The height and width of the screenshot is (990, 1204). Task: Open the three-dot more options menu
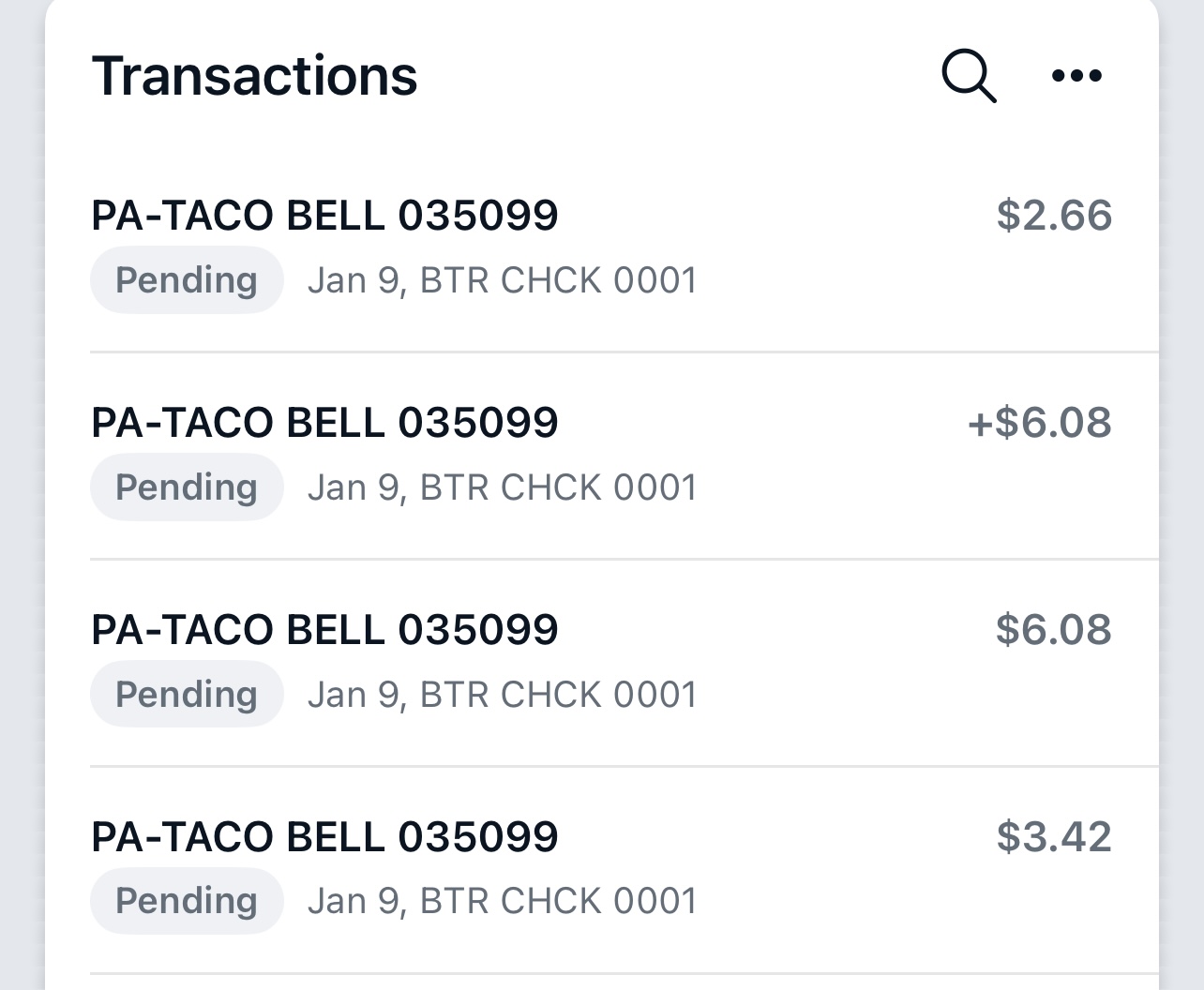tap(1076, 76)
